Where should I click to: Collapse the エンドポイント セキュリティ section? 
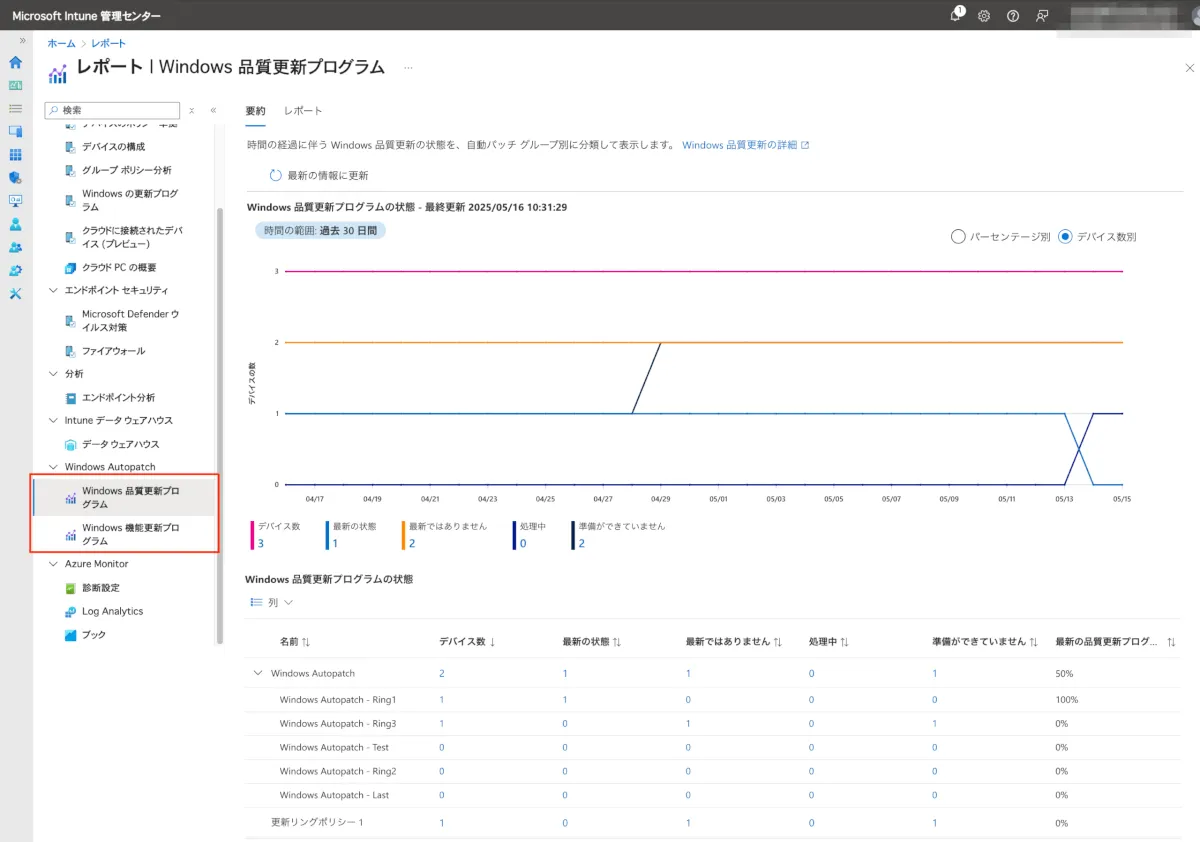click(x=54, y=290)
